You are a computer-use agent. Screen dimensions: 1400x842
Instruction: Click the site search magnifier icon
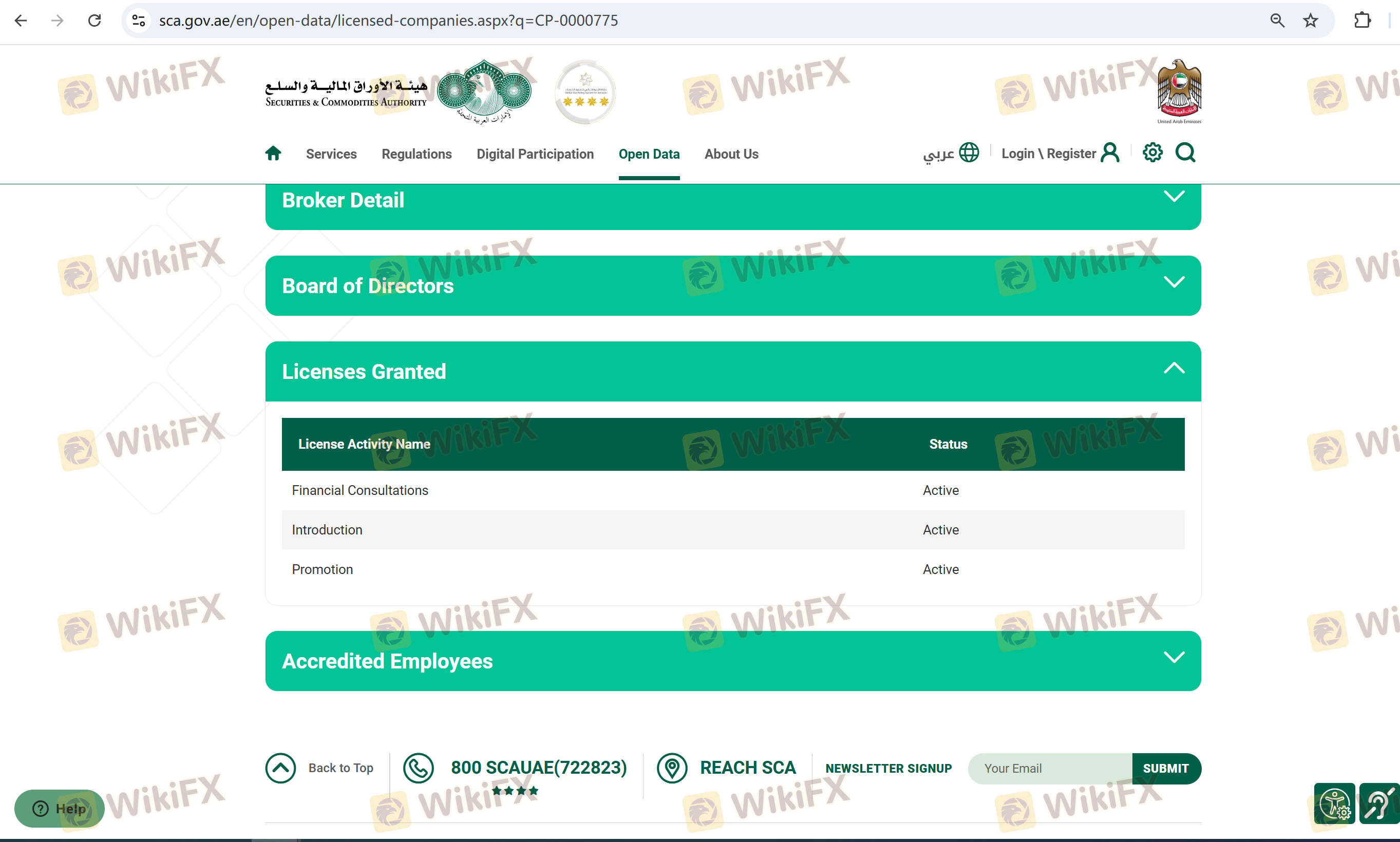tap(1185, 152)
